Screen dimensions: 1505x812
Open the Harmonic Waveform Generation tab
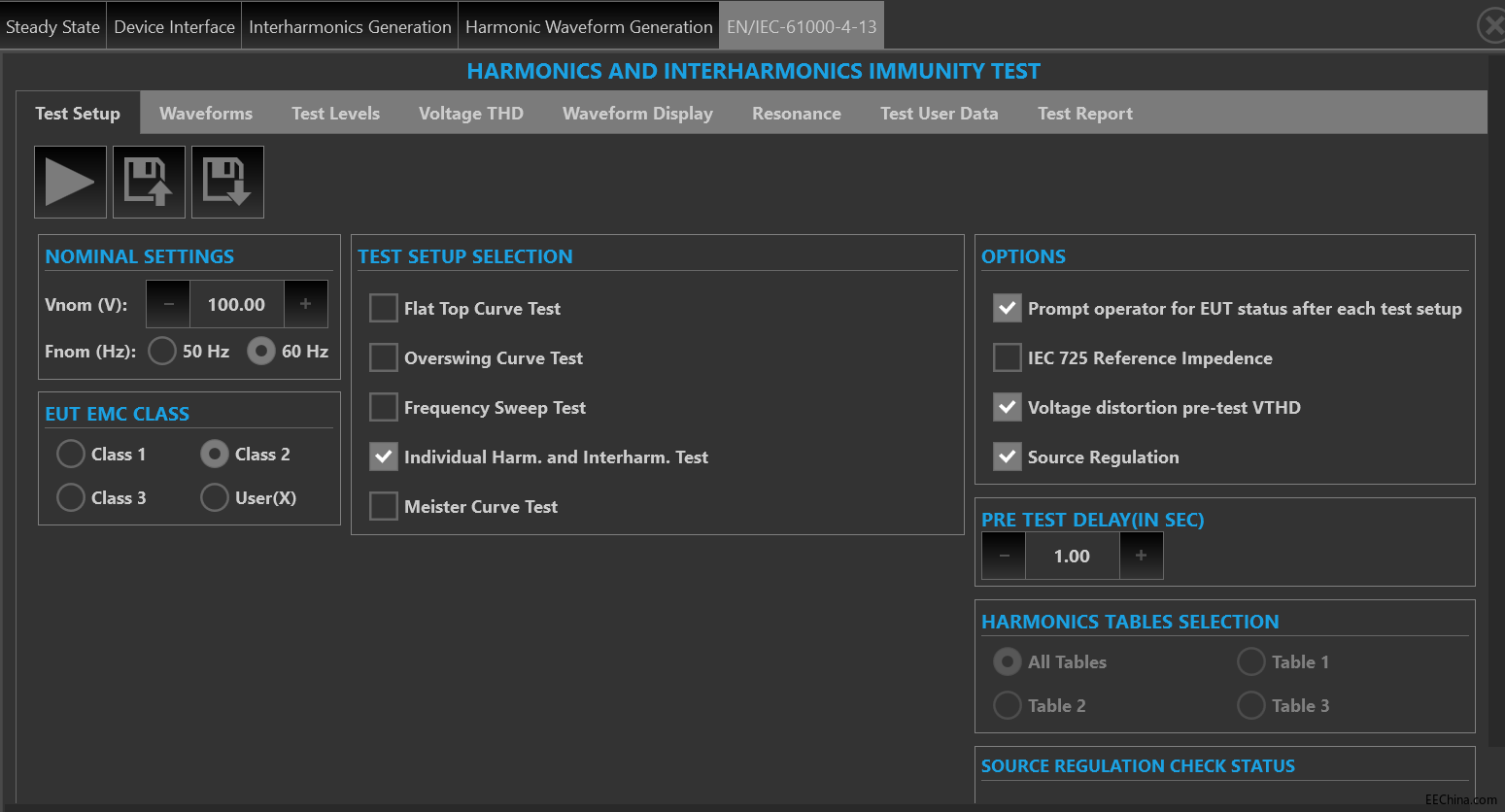[x=589, y=26]
